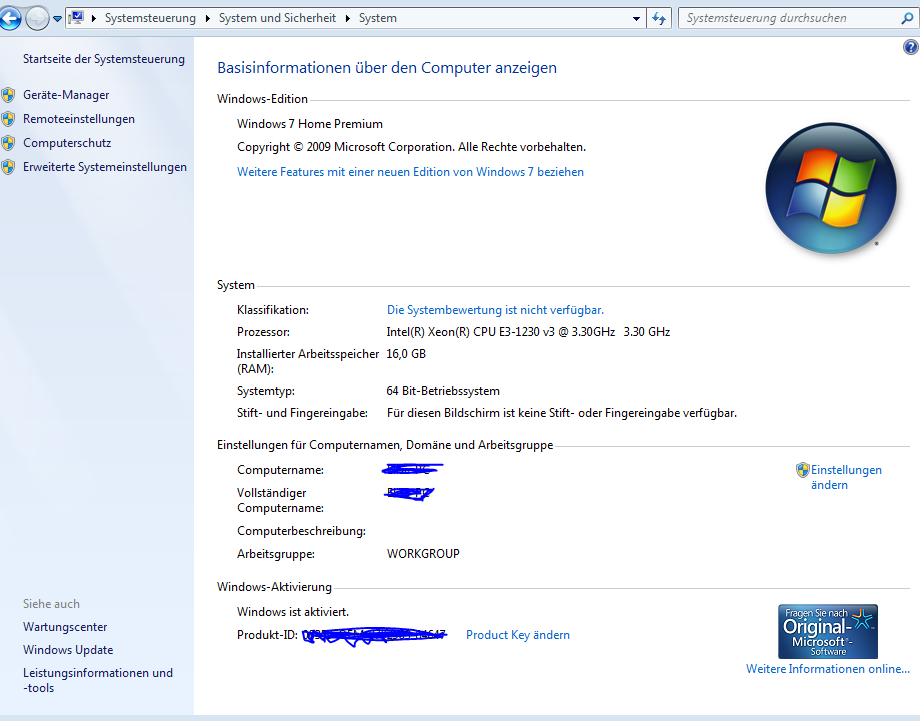Click the shield icon next to Geräte-Manager
Image resolution: width=920 pixels, height=721 pixels.
(8, 95)
